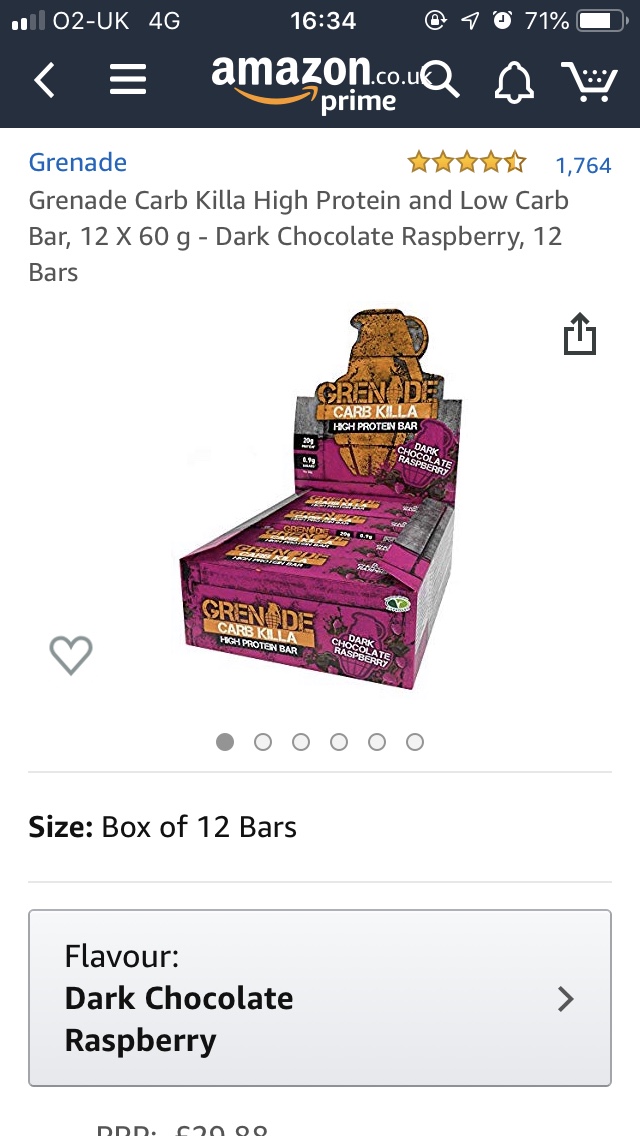Tap the share icon on product image
640x1136 pixels.
[x=580, y=334]
